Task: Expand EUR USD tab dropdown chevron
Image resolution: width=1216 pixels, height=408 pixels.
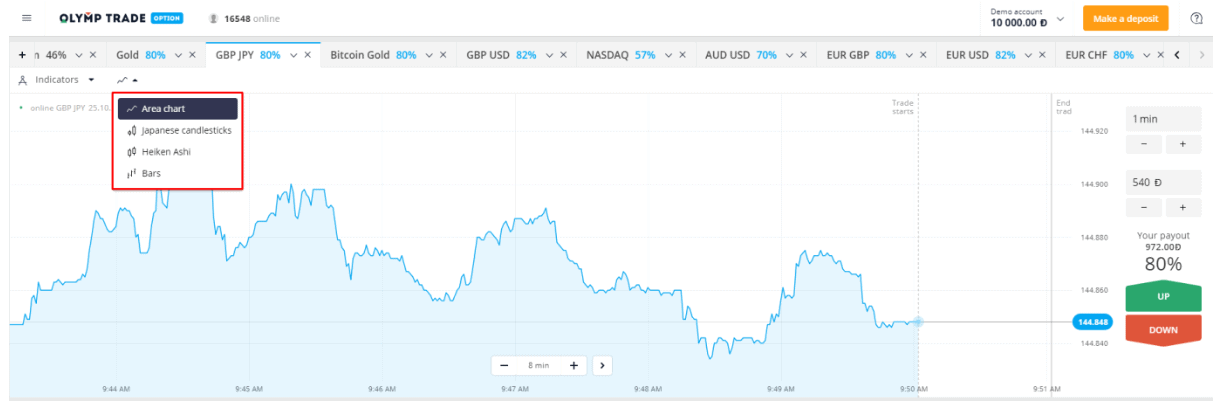Action: (1028, 55)
